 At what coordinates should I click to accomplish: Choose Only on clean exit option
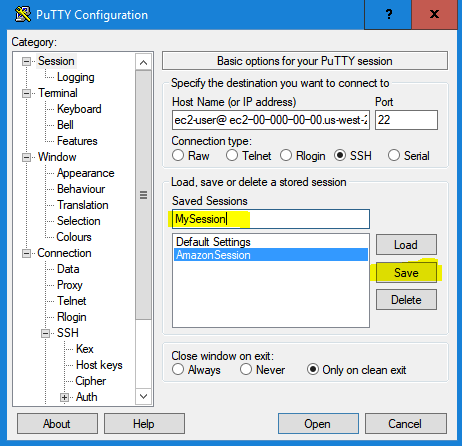pyautogui.click(x=313, y=369)
